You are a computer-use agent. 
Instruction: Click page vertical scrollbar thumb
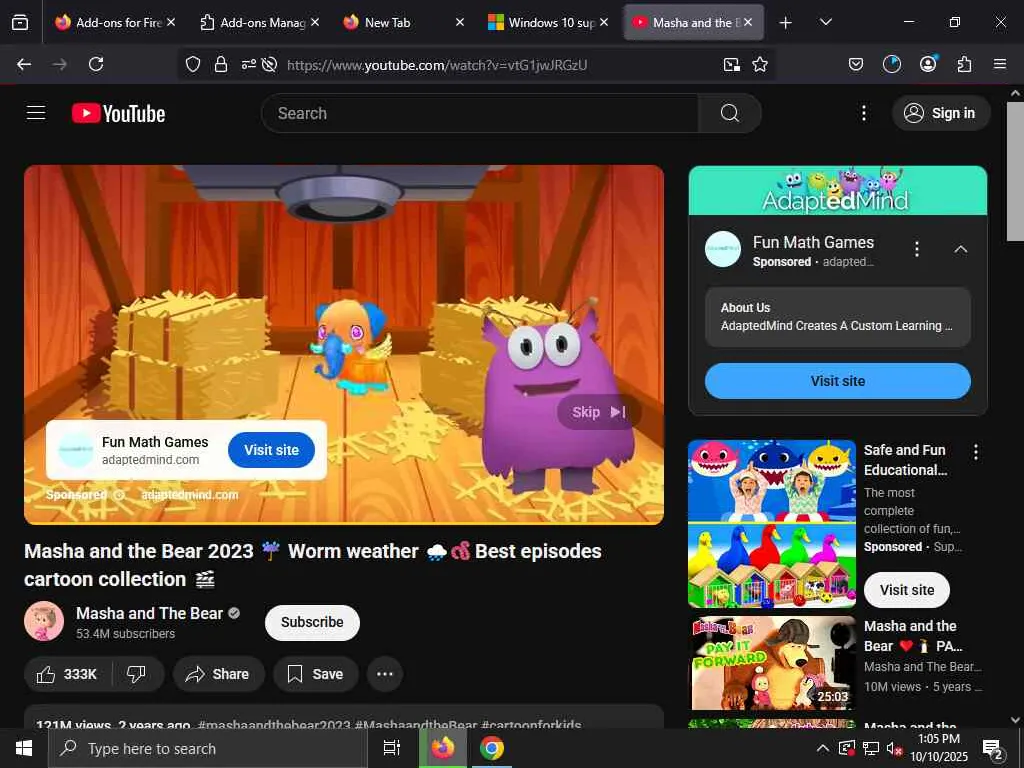coord(1015,170)
